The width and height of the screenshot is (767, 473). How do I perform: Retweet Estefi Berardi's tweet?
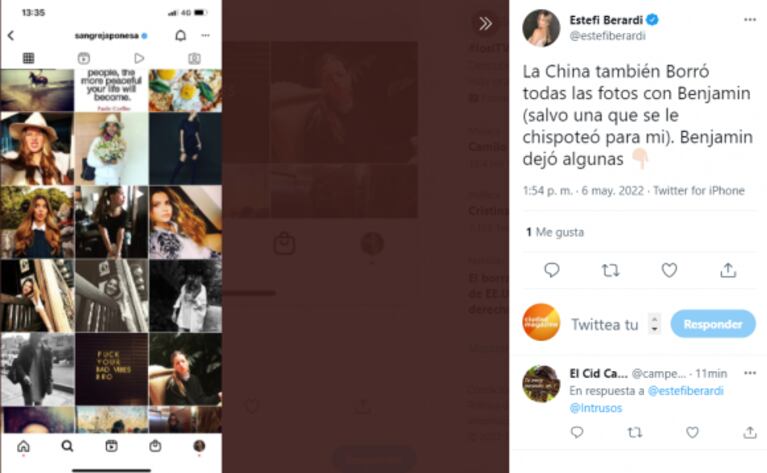610,270
